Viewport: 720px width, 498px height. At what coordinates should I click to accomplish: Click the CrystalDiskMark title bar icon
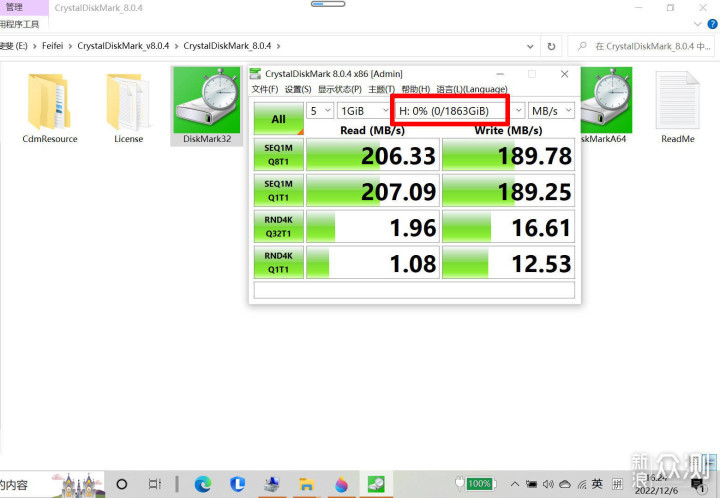click(x=255, y=74)
